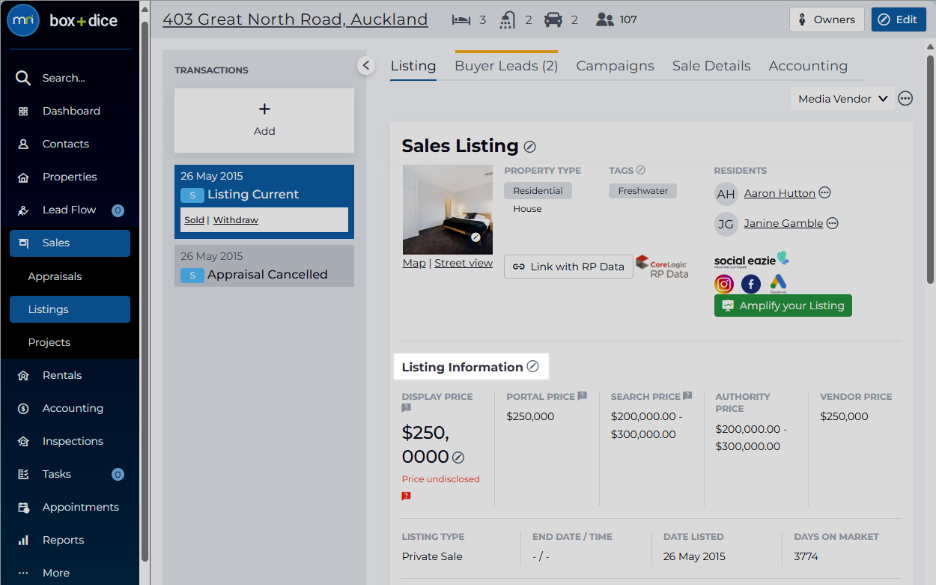
Task: Click the car spaces icon
Action: [x=553, y=20]
